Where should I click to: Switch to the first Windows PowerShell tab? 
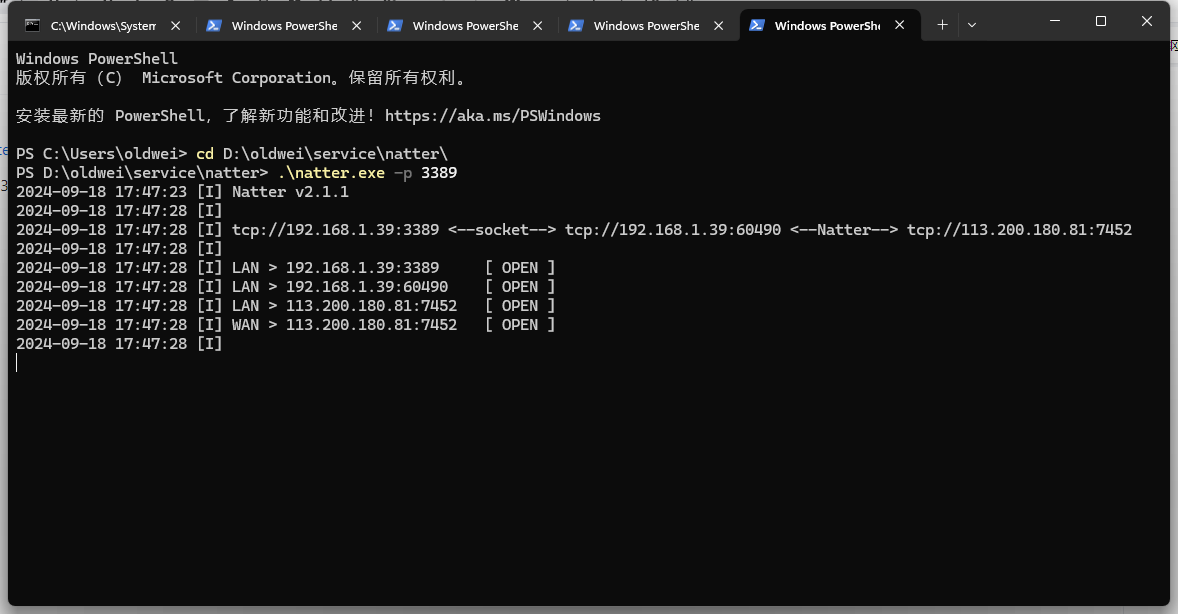coord(285,26)
